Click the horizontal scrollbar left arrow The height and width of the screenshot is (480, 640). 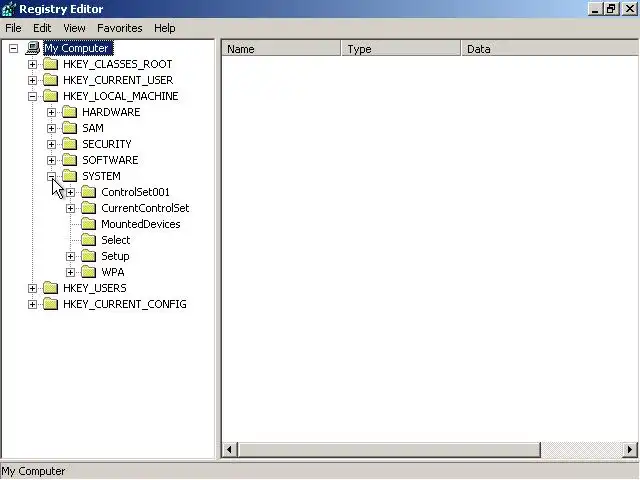229,450
